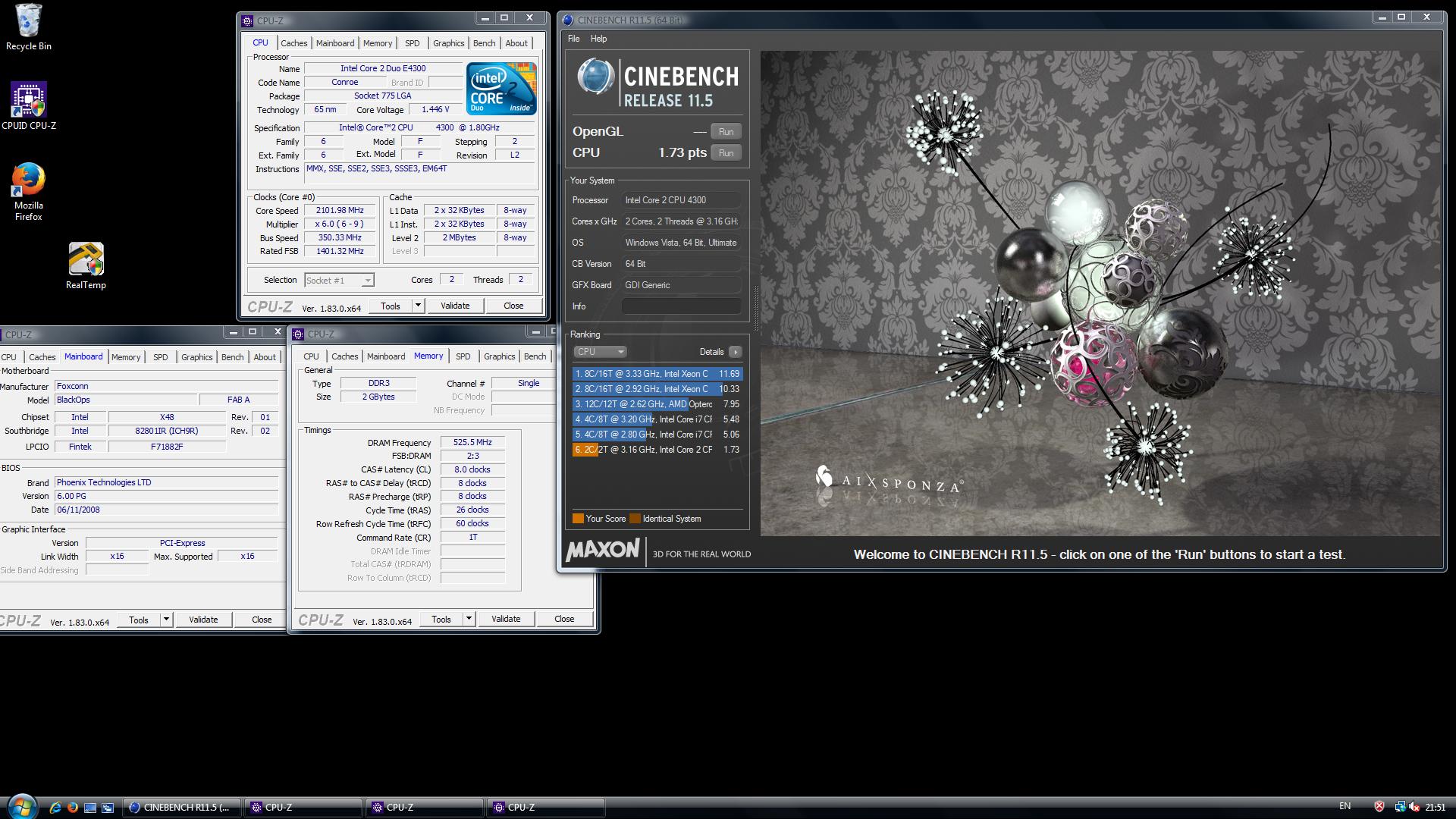The width and height of the screenshot is (1456, 819).
Task: Click the Intel Core 2 Duo logo
Action: [502, 89]
